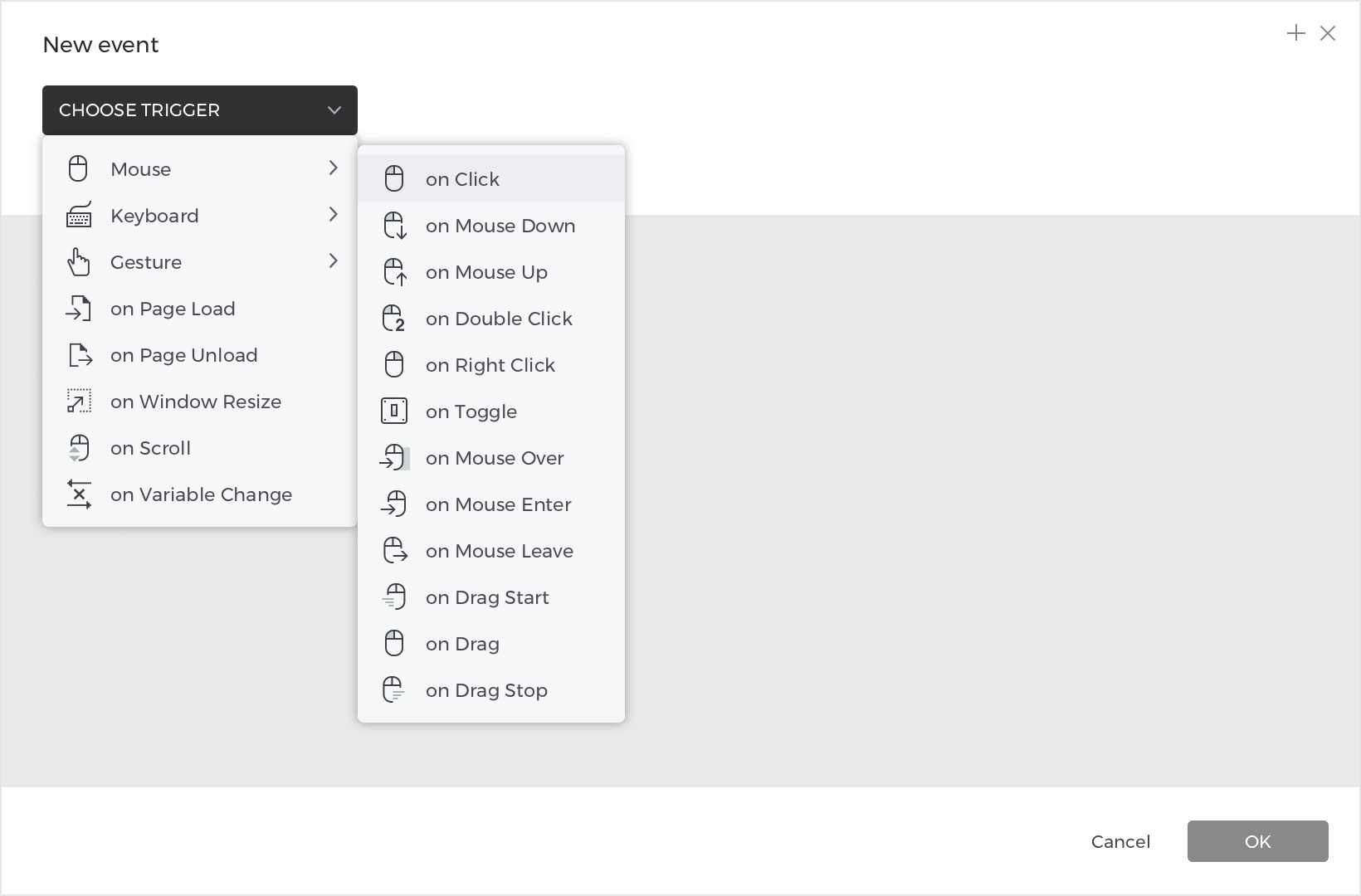Expand the Mouse submenu chevron
1361x896 pixels.
click(x=333, y=168)
